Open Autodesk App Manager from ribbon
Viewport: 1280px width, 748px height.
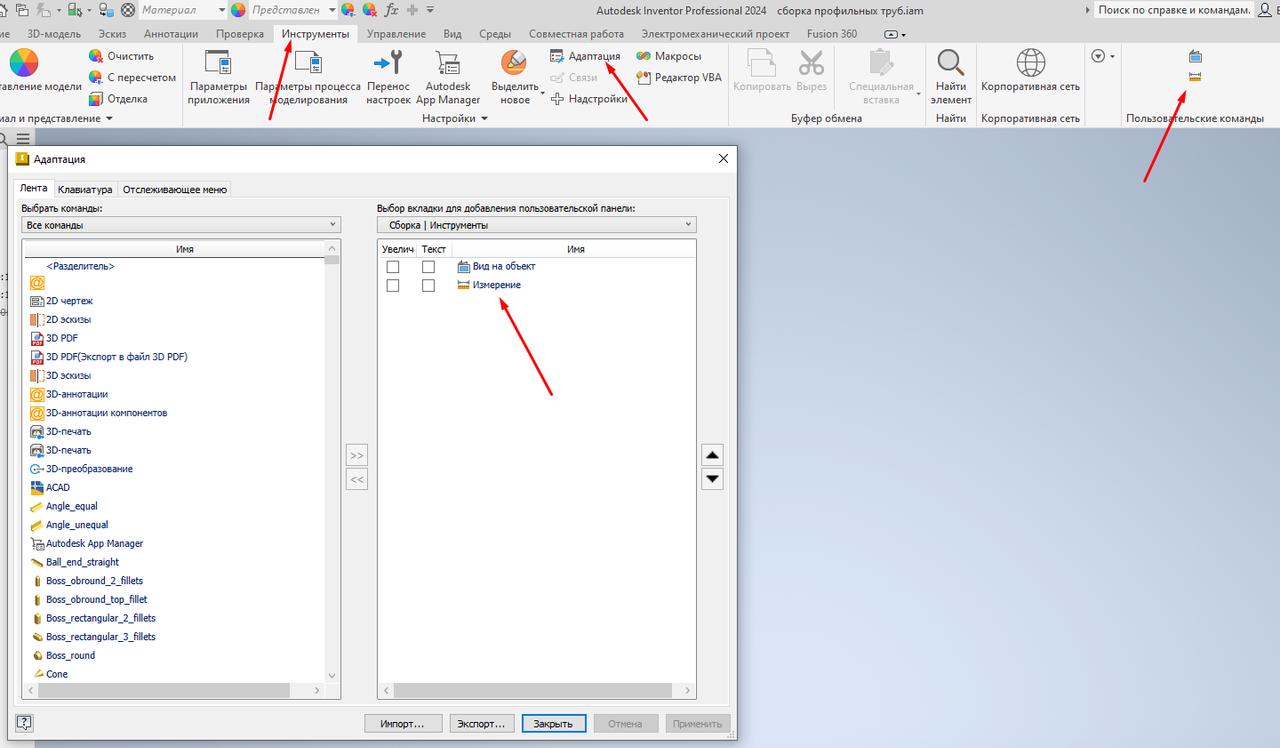(448, 75)
